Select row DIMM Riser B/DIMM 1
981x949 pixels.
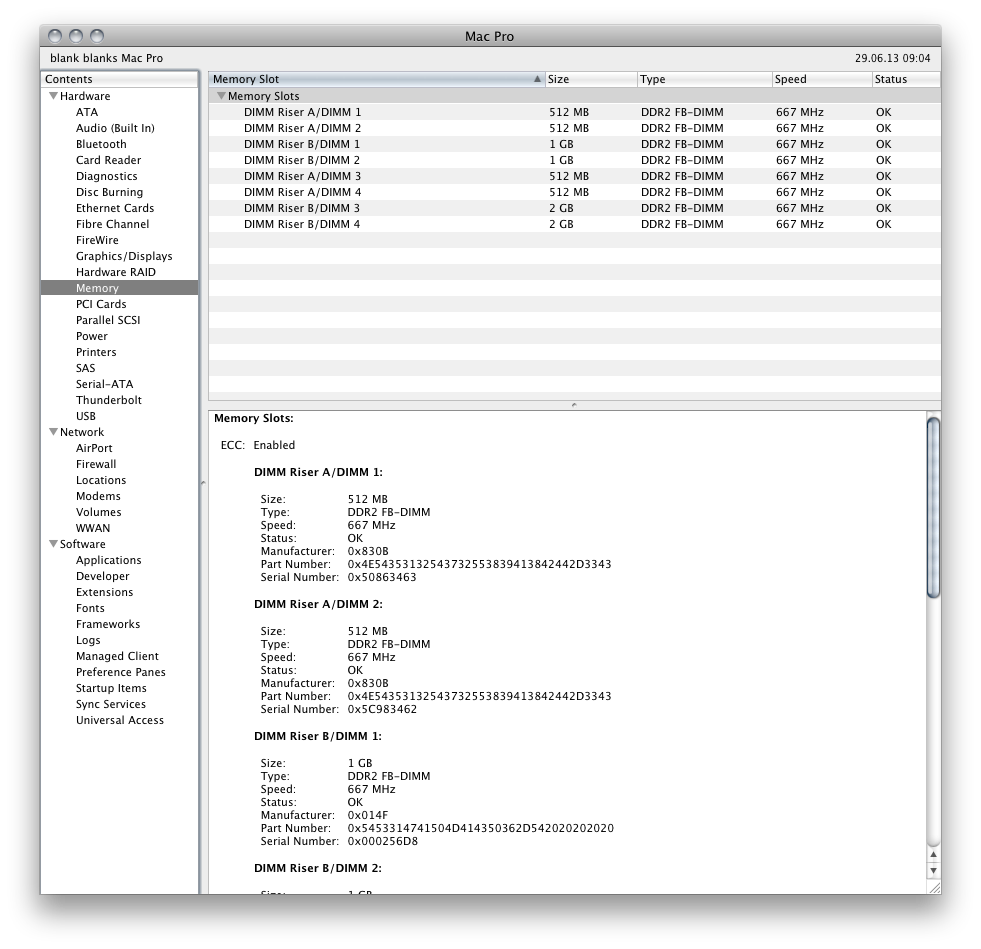tap(574, 144)
